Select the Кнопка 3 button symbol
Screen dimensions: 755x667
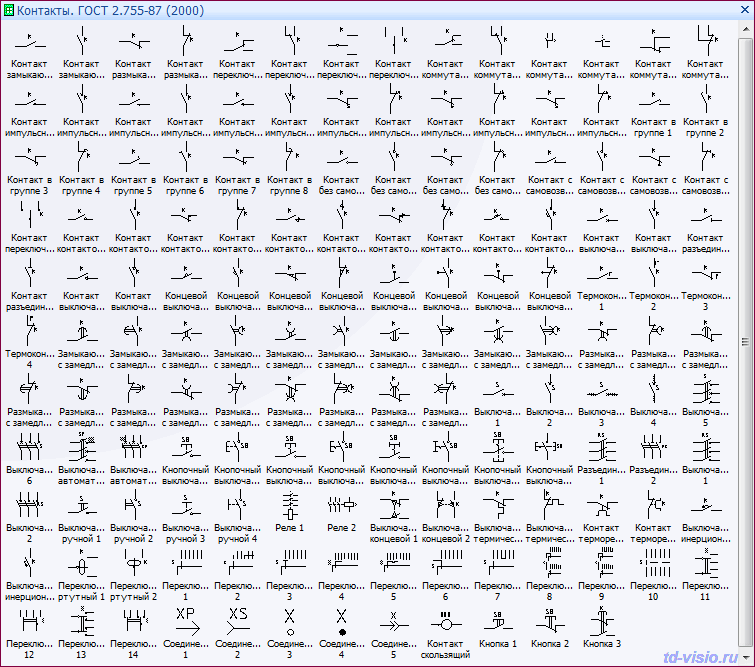click(x=601, y=619)
